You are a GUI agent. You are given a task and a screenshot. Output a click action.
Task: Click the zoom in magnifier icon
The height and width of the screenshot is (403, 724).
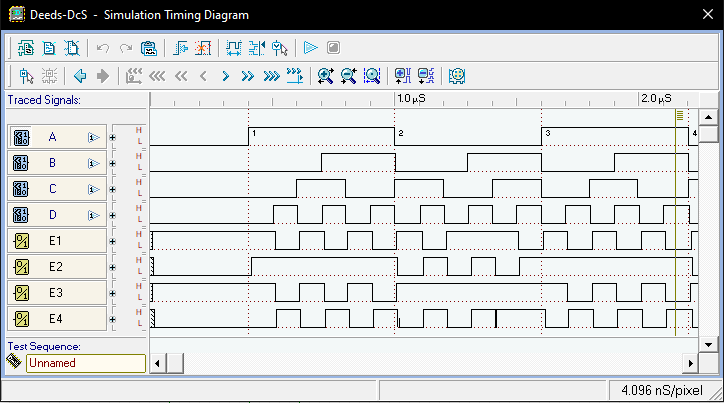[325, 75]
